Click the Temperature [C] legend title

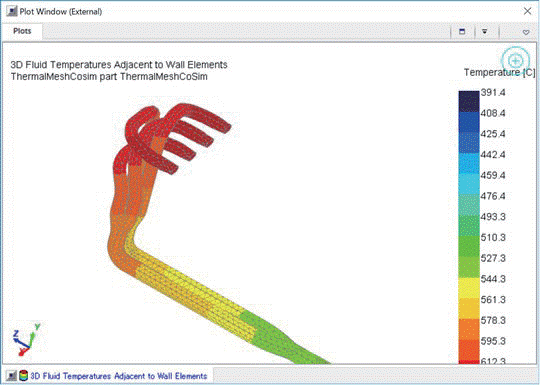click(499, 73)
